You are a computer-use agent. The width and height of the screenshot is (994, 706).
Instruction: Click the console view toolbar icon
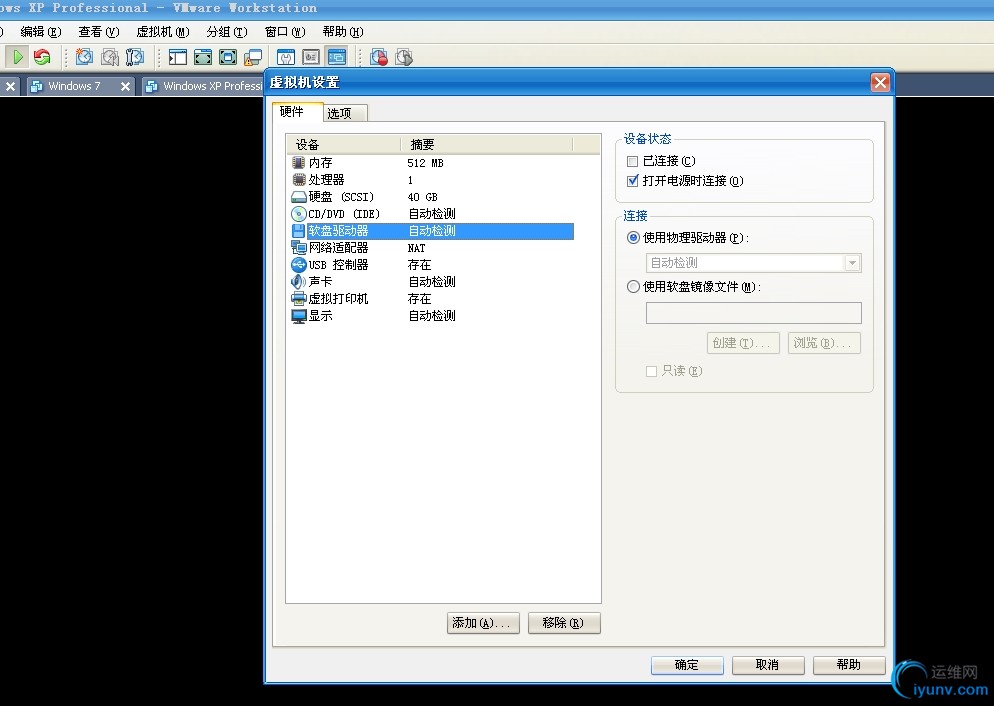[337, 57]
